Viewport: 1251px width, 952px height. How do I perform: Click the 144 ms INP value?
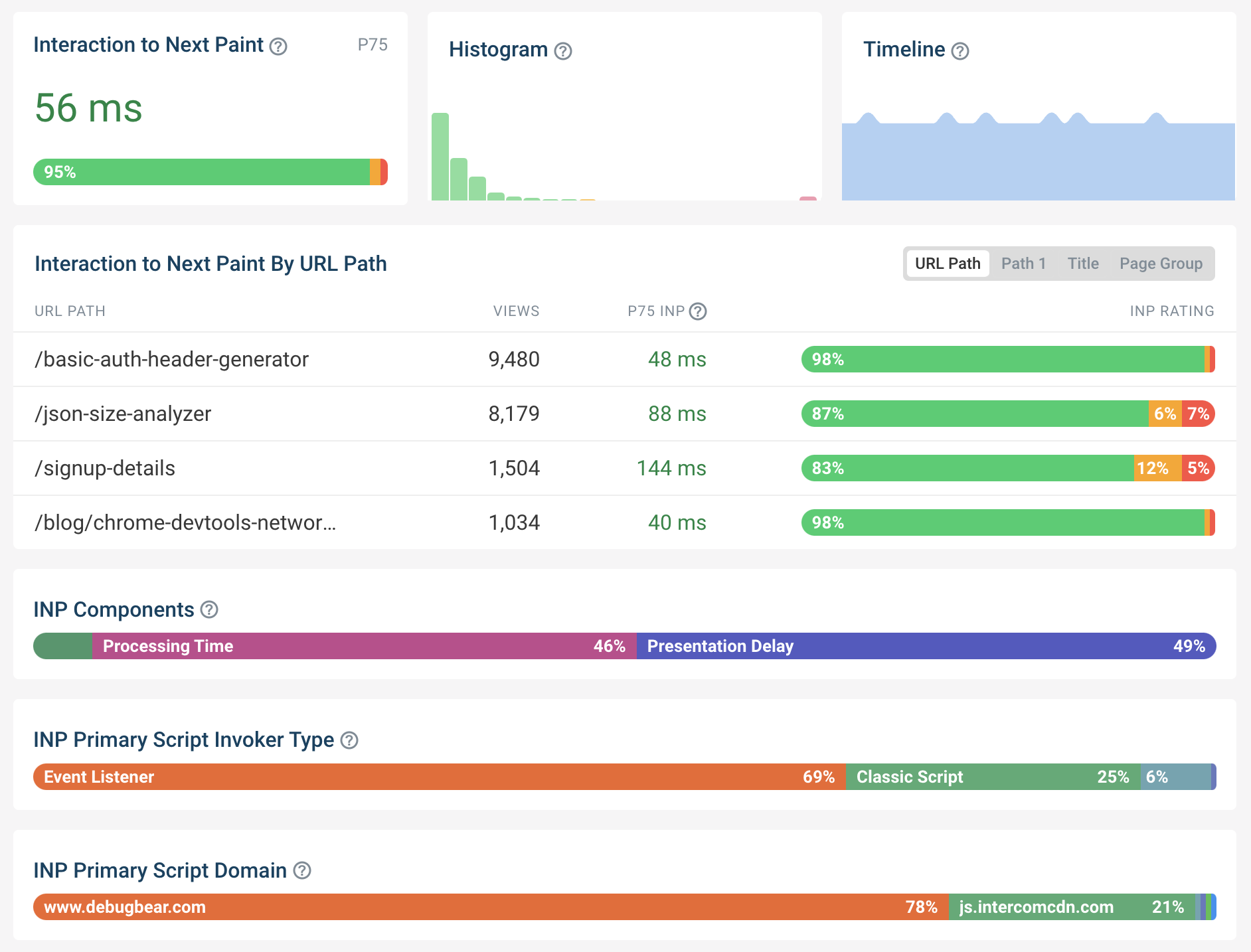671,468
